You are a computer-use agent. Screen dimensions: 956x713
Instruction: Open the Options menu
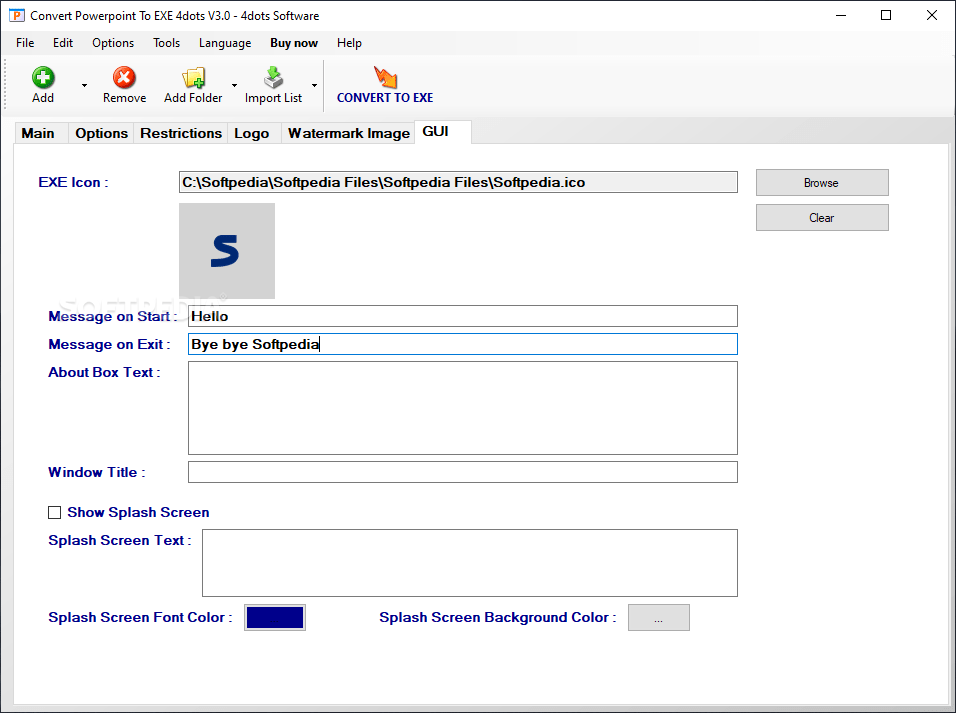[113, 43]
